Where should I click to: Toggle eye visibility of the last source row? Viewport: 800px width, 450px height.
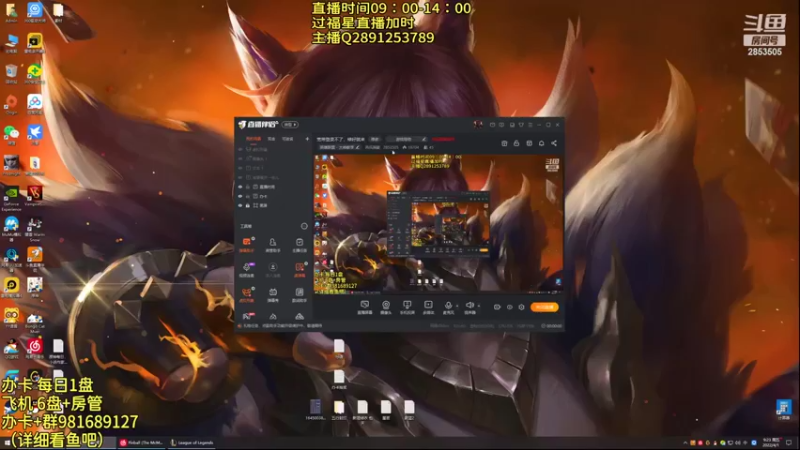pyautogui.click(x=240, y=206)
